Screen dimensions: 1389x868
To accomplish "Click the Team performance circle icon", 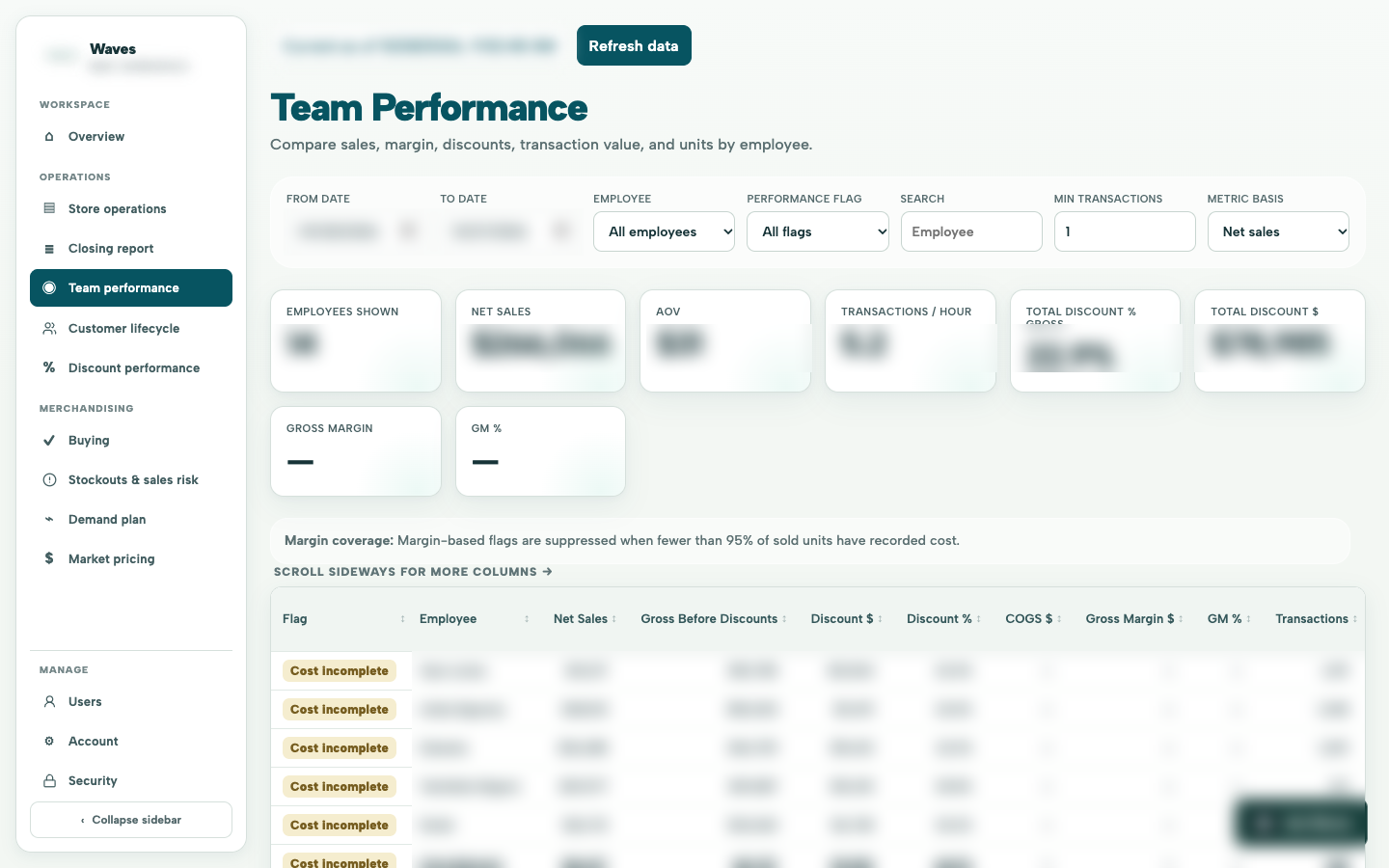I will coord(49,288).
